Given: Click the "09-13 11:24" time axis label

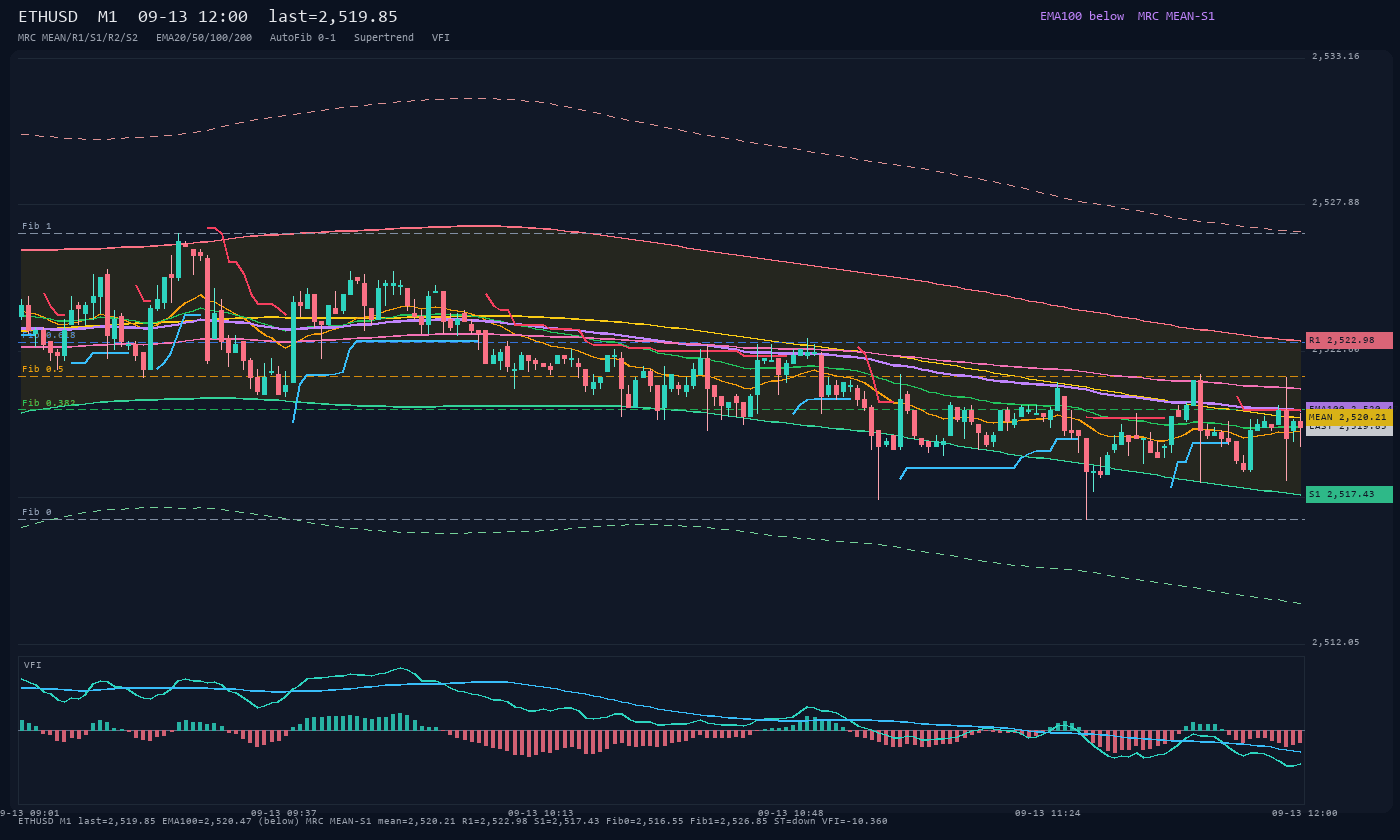Looking at the screenshot, I should pyautogui.click(x=1048, y=813).
